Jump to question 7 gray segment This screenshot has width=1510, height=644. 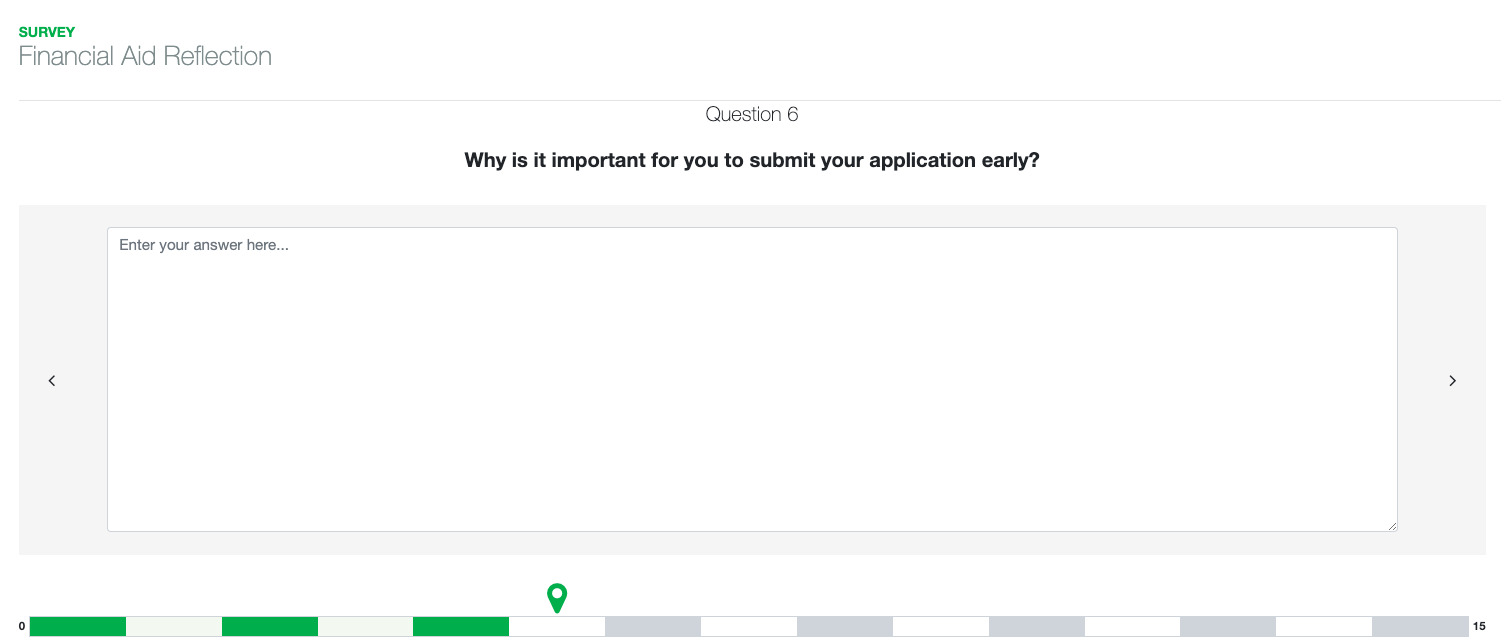click(653, 627)
